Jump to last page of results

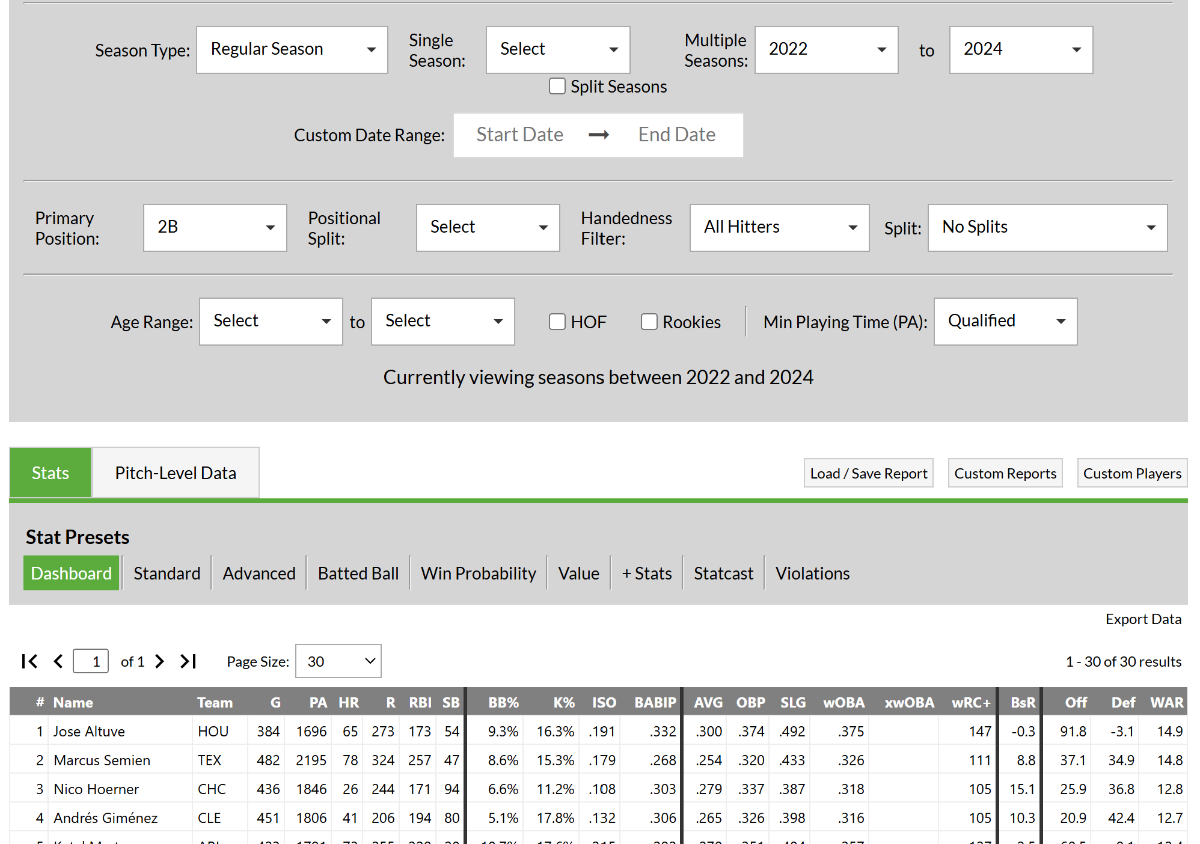[x=188, y=661]
